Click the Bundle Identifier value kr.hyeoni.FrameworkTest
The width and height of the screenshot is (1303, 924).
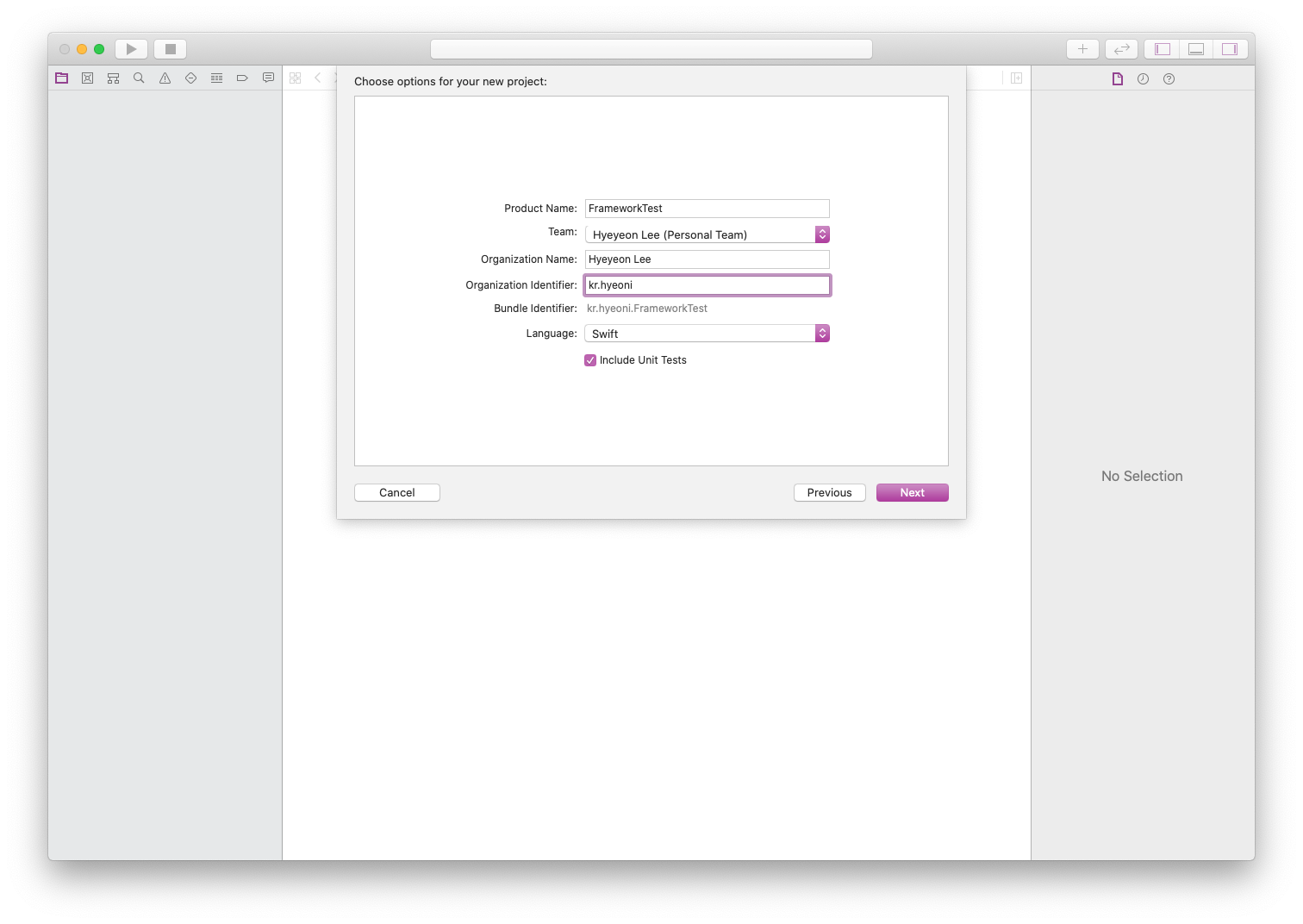click(x=647, y=309)
